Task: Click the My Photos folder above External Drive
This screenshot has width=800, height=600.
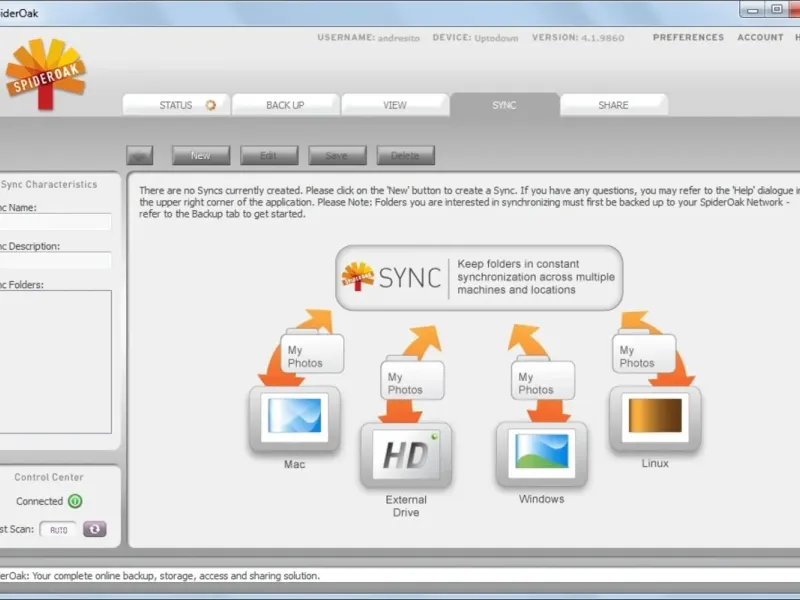Action: (x=412, y=380)
